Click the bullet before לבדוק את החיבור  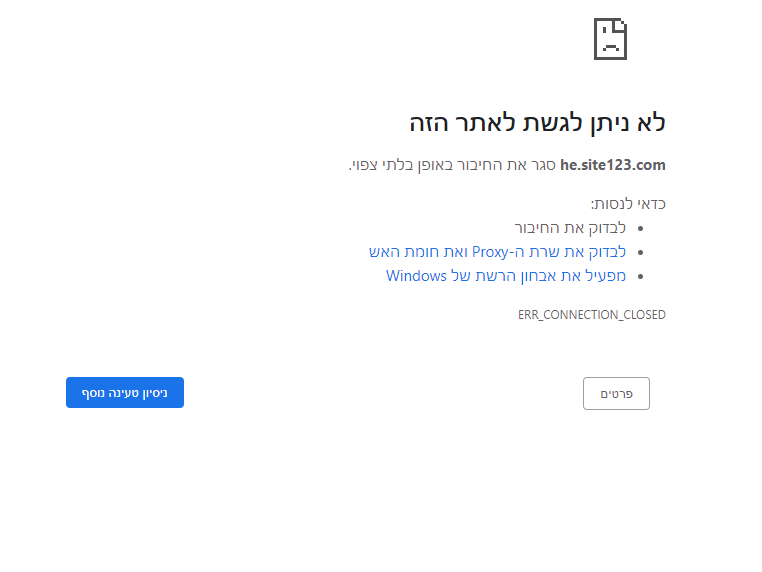[640, 228]
